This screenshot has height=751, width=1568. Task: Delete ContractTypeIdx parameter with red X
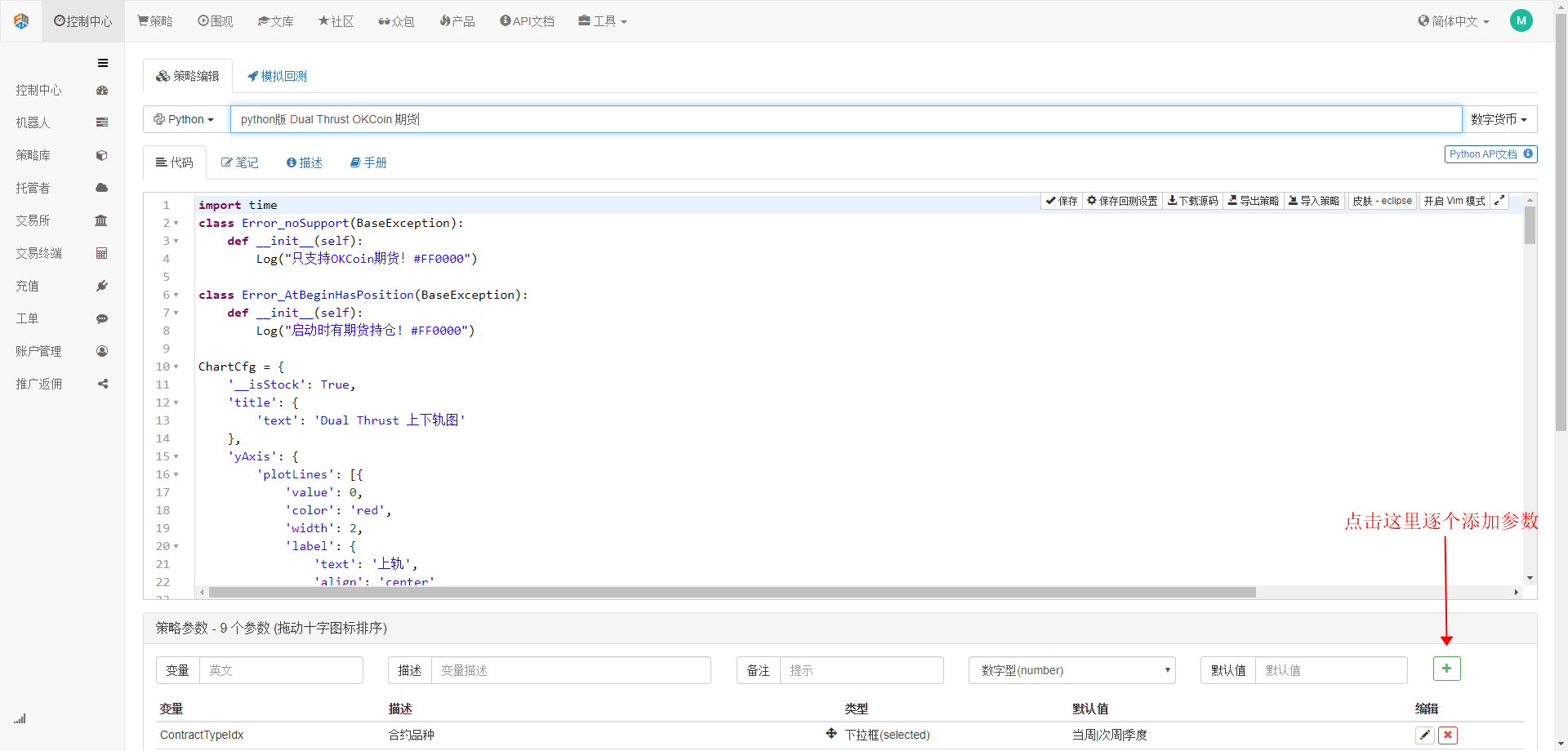tap(1448, 735)
